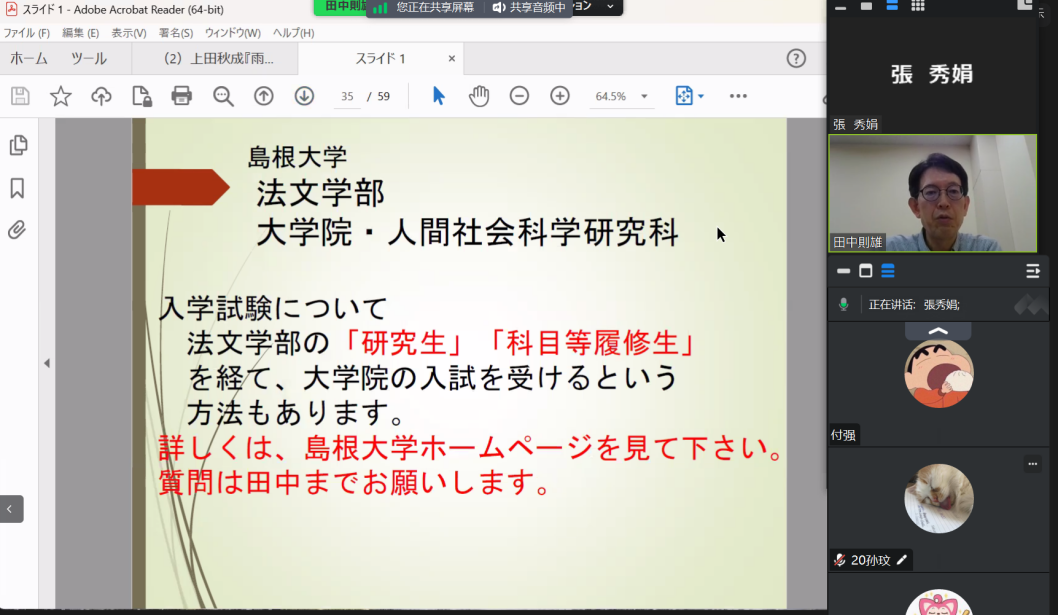Open the 64.5% zoom level dropdown
The width and height of the screenshot is (1058, 615).
pos(645,97)
